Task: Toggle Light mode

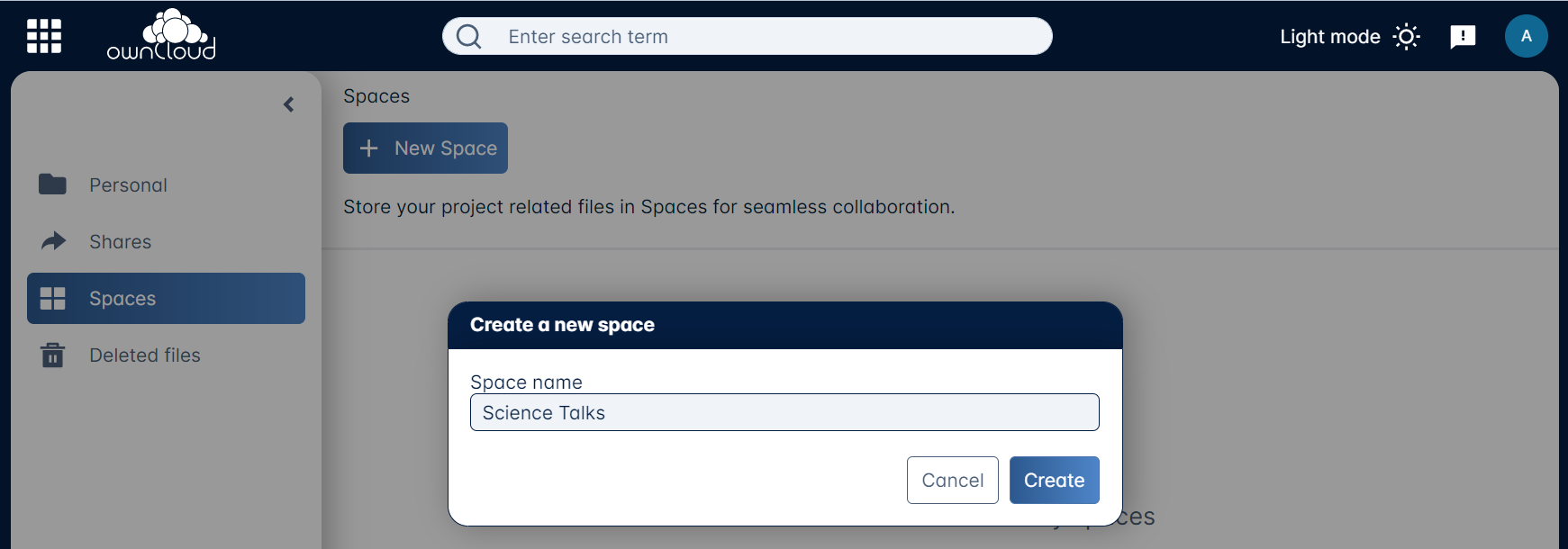Action: 1329,36
